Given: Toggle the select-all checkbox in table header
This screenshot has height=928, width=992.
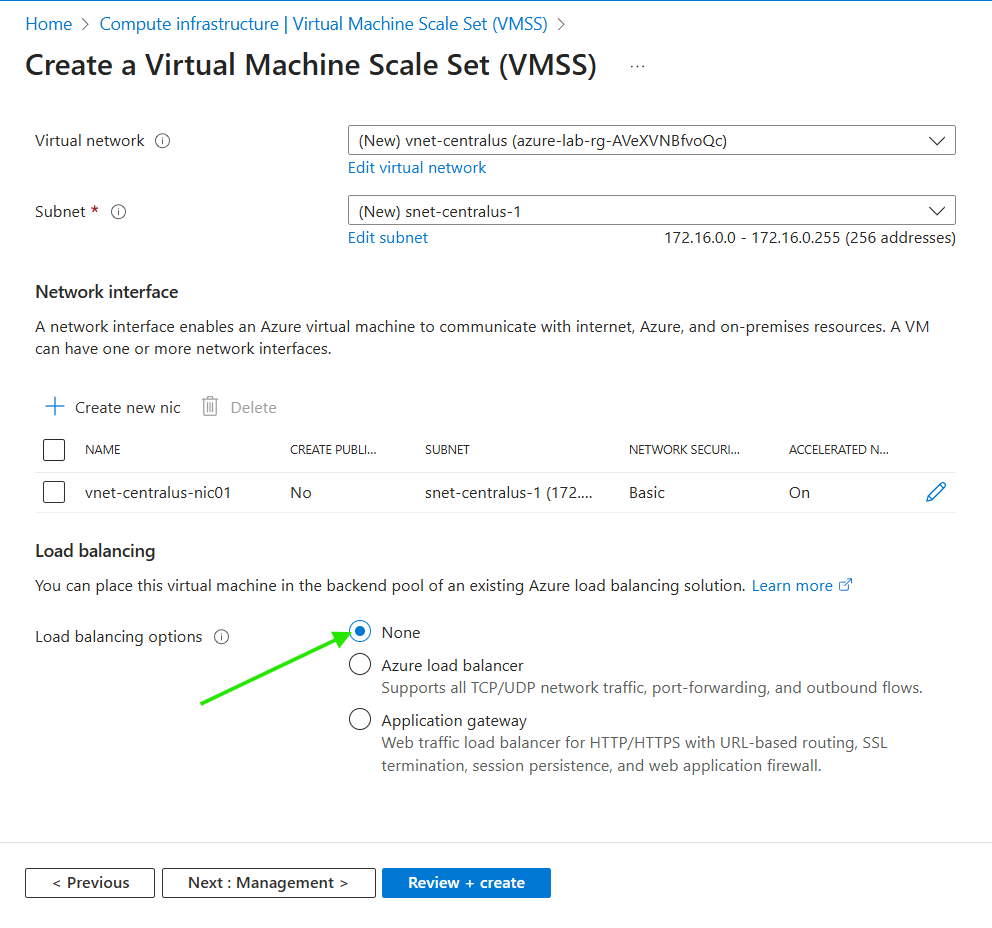Looking at the screenshot, I should 54,450.
